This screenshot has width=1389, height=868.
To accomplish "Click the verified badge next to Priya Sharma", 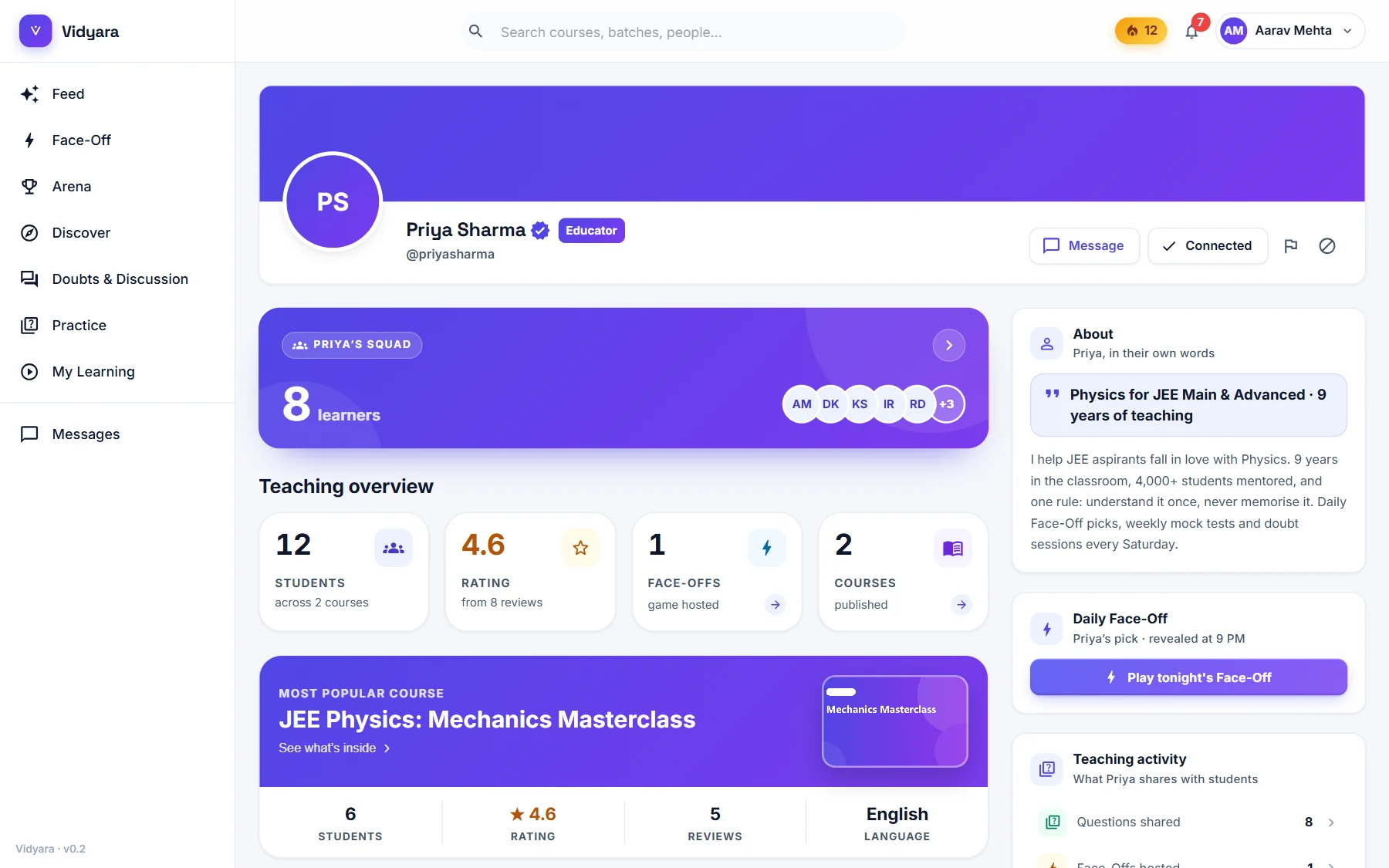I will pyautogui.click(x=540, y=230).
